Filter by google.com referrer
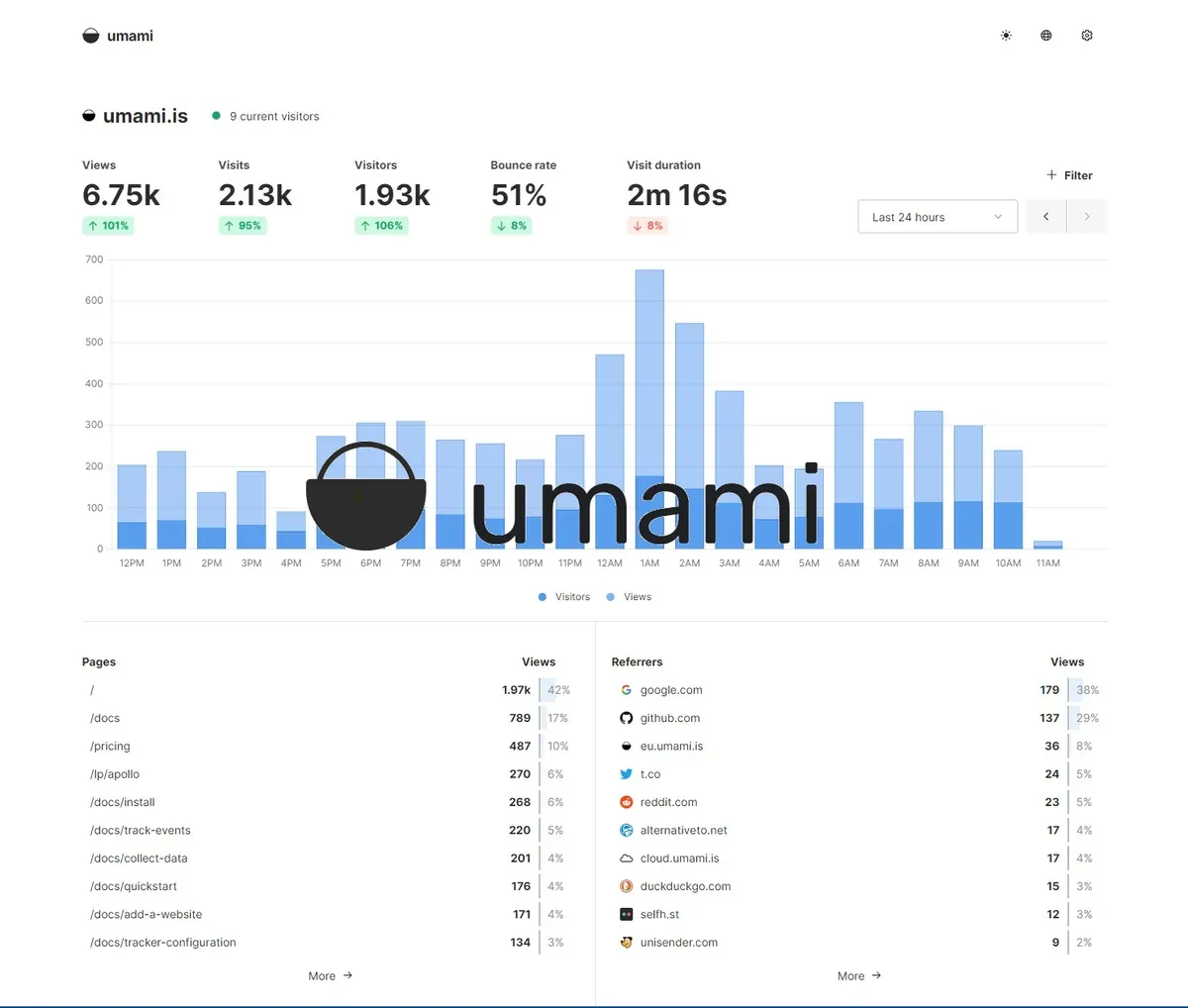Screen dimensions: 1188x1008 pos(671,690)
